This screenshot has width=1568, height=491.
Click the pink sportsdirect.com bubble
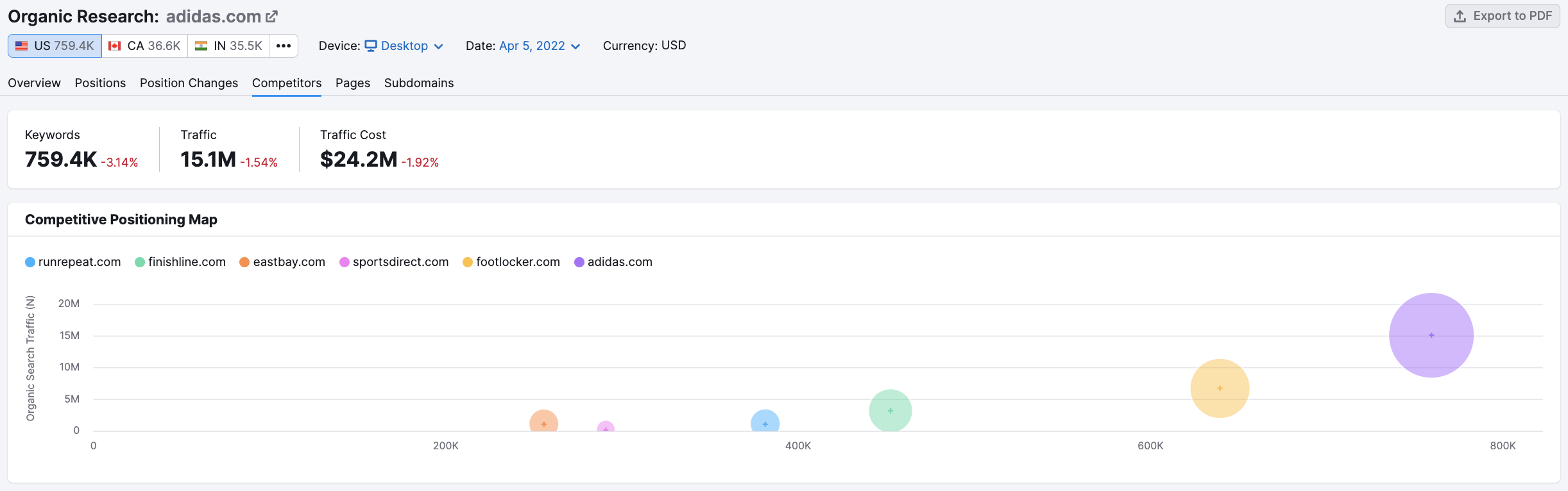[x=606, y=426]
